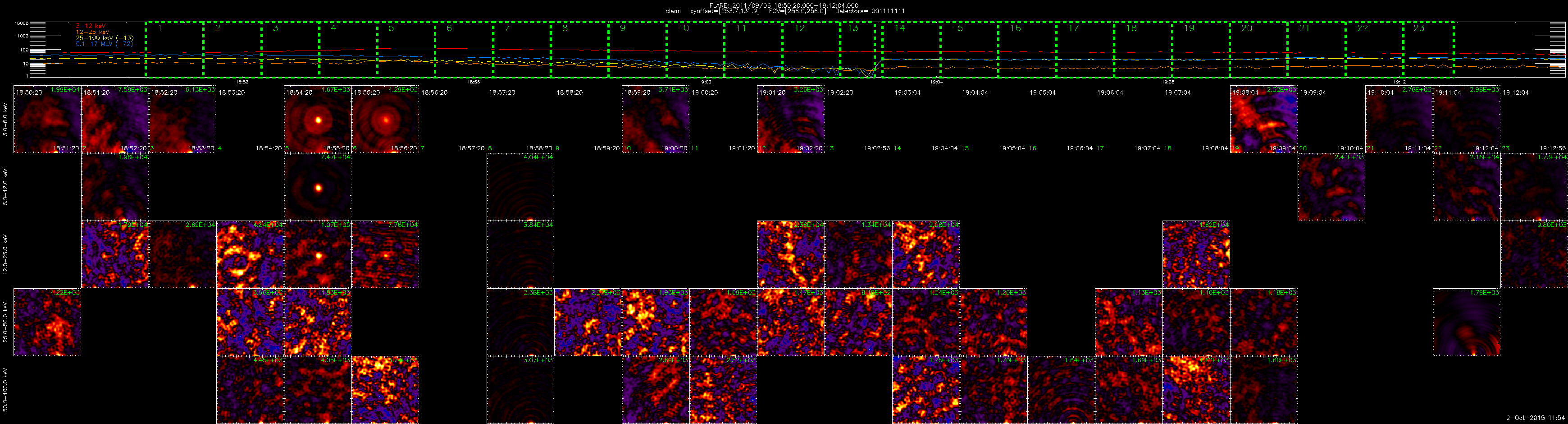Select the 3.0-6.0 keV image at 18:52:20
The image size is (1568, 424).
pyautogui.click(x=182, y=120)
